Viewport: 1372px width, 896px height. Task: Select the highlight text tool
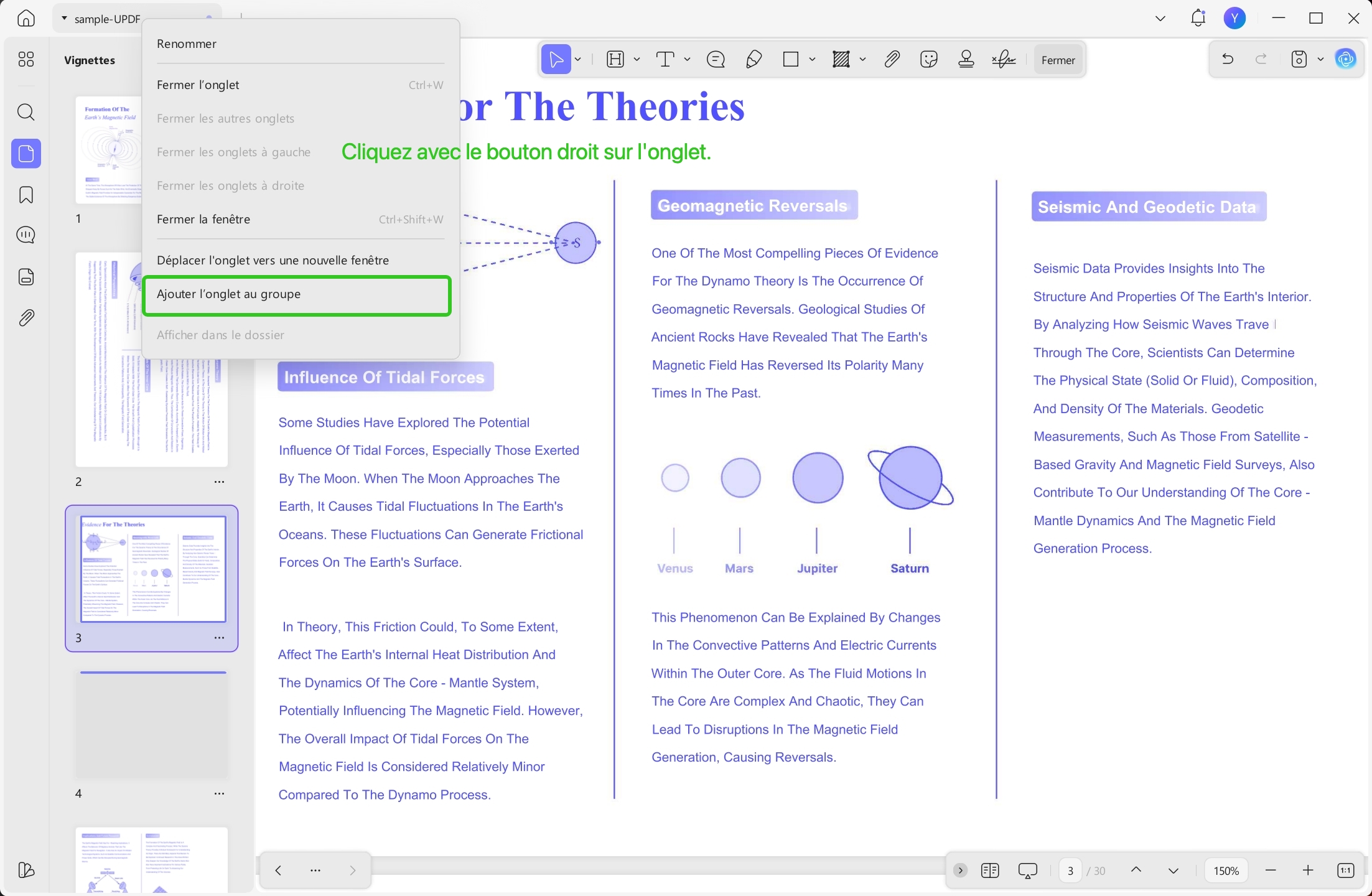point(615,60)
